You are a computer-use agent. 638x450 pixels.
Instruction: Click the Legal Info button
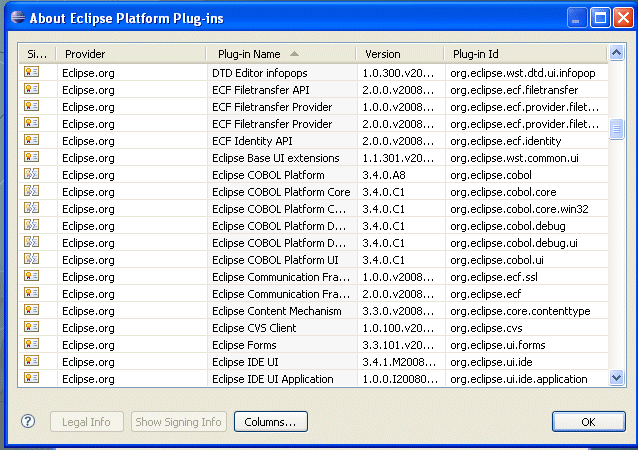point(87,422)
